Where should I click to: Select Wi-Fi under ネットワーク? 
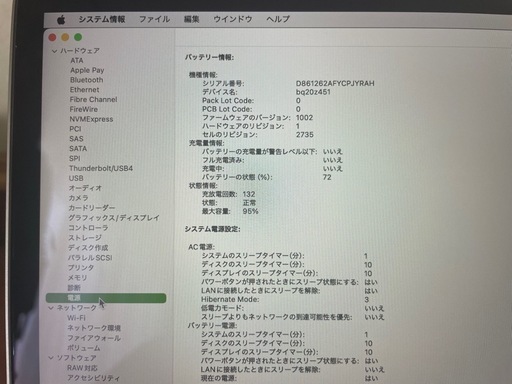[76, 318]
